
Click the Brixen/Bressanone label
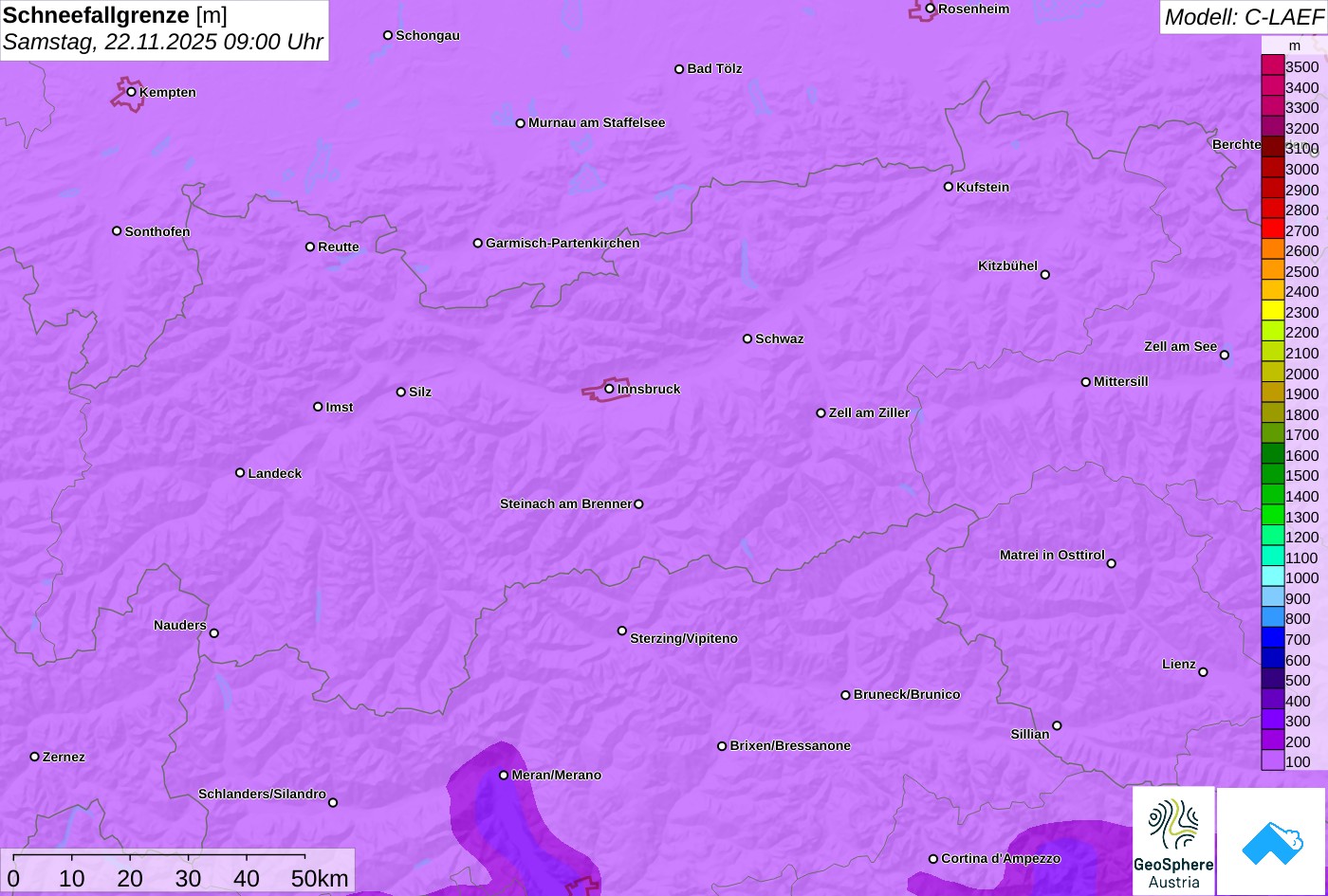(790, 746)
